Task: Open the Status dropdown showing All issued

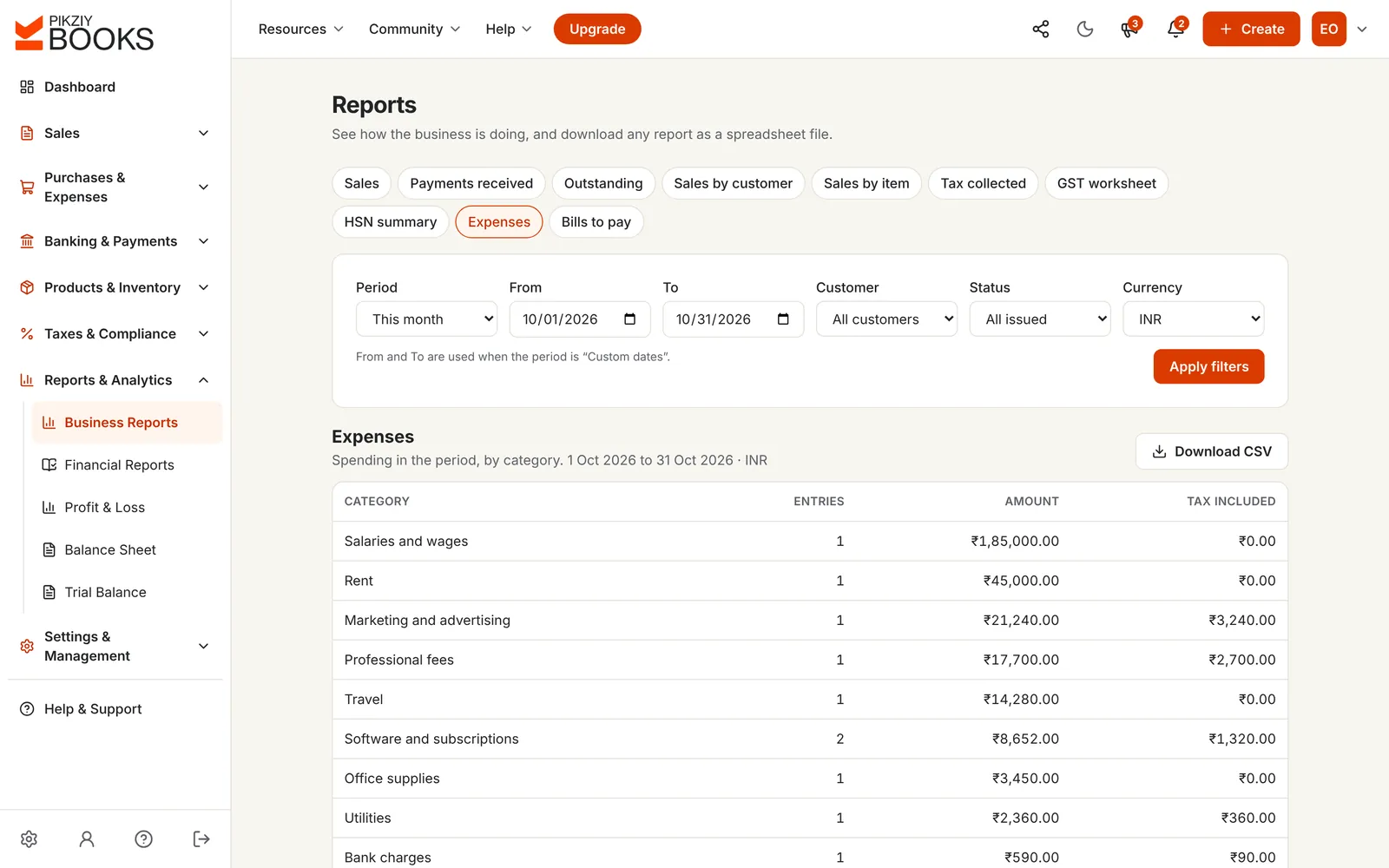Action: 1040,319
